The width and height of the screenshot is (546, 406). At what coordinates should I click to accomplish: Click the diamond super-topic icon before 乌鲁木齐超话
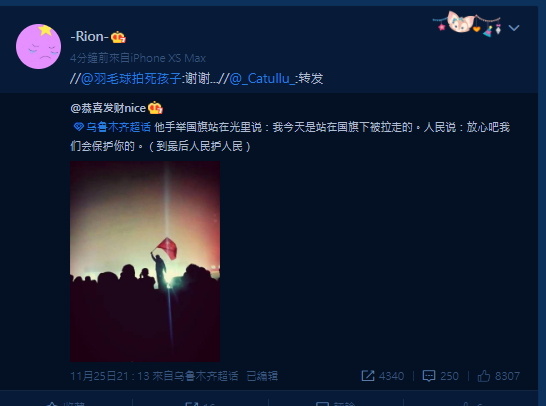(x=79, y=127)
